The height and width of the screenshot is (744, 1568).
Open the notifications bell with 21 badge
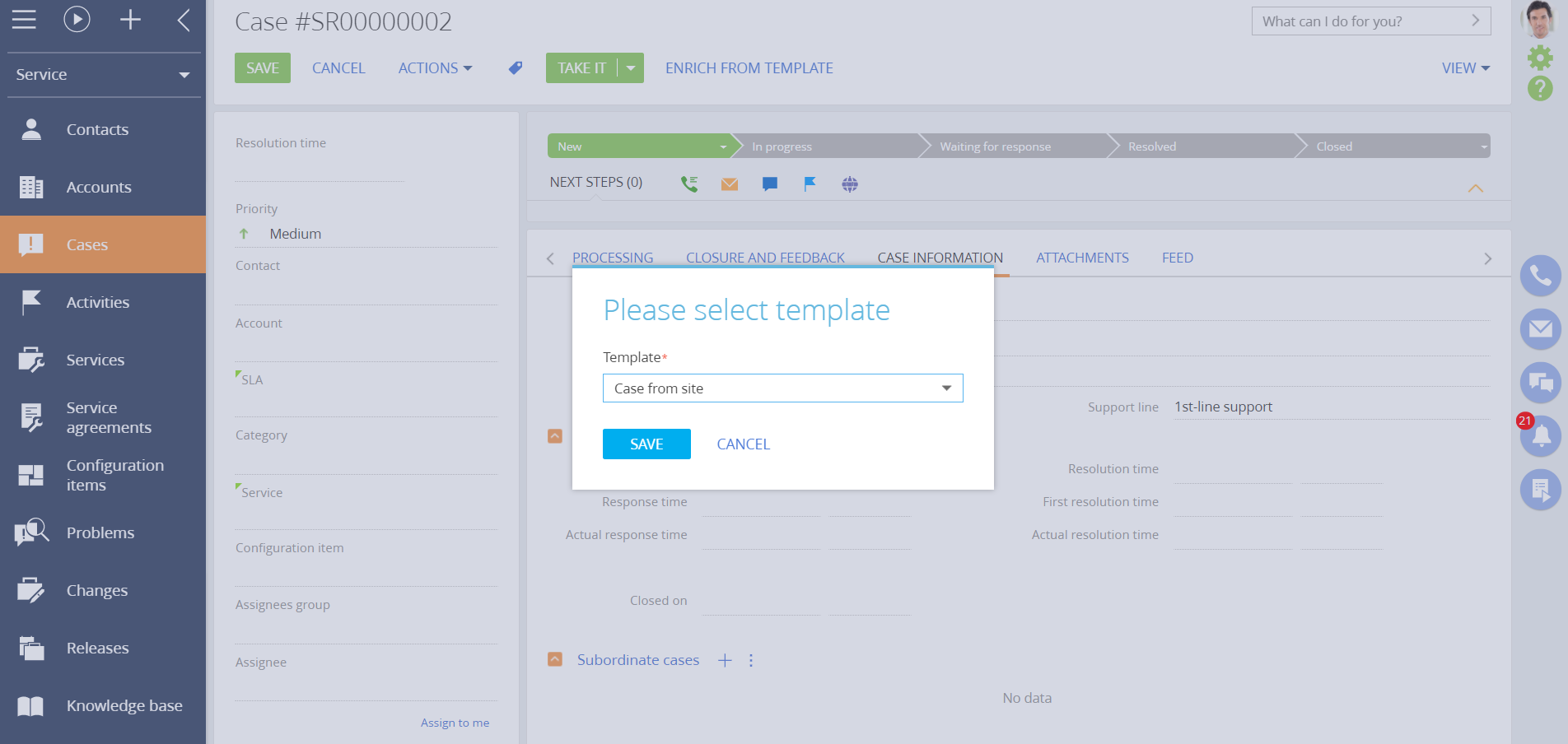tap(1540, 436)
